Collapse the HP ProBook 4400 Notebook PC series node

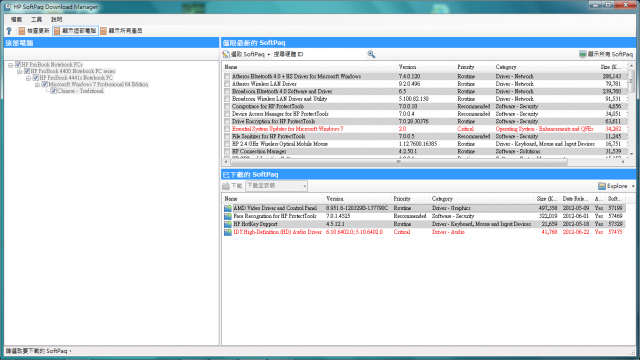pos(20,71)
